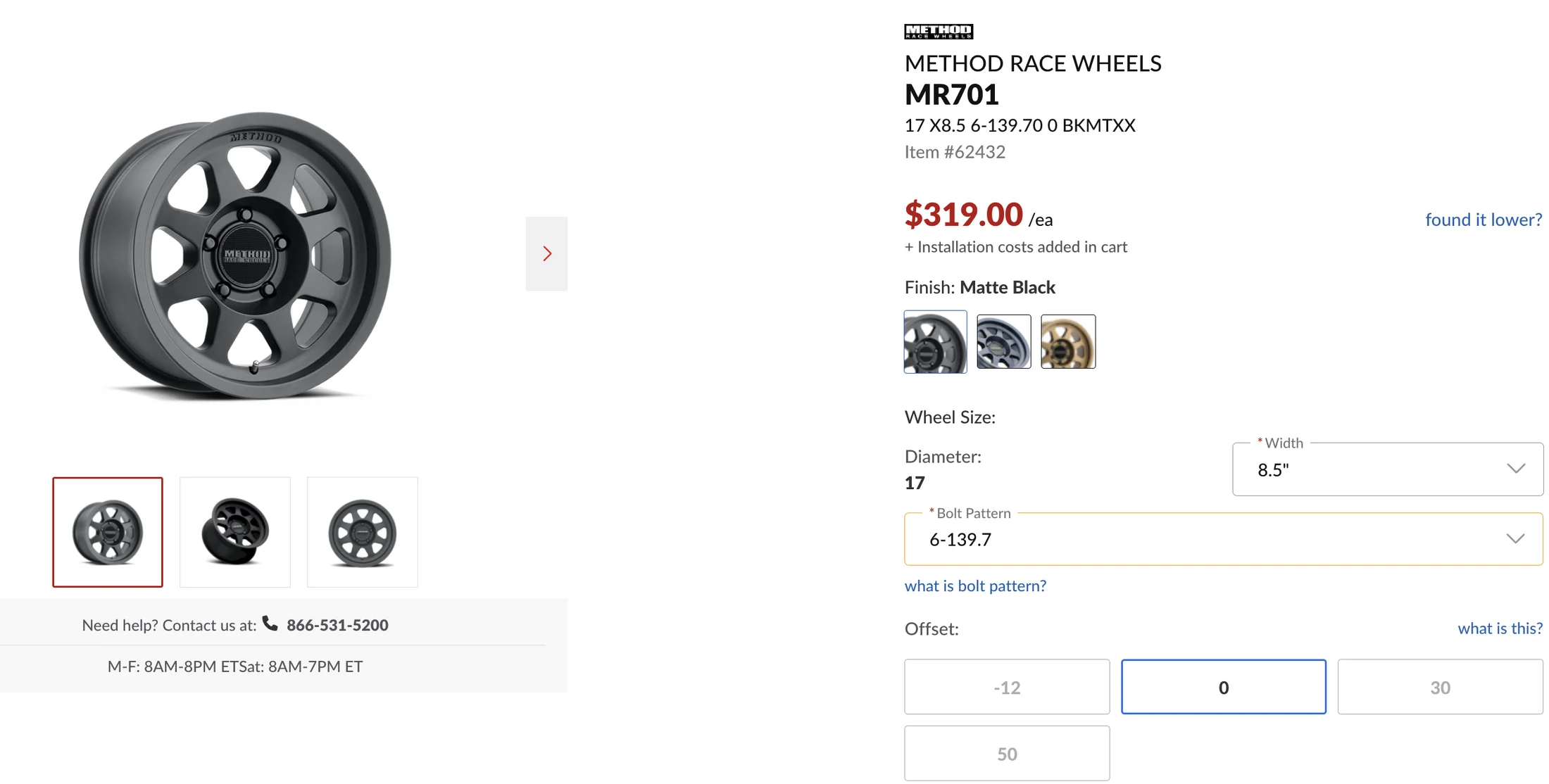
Task: Open the Width dropdown showing 8.5"
Action: tap(1388, 469)
